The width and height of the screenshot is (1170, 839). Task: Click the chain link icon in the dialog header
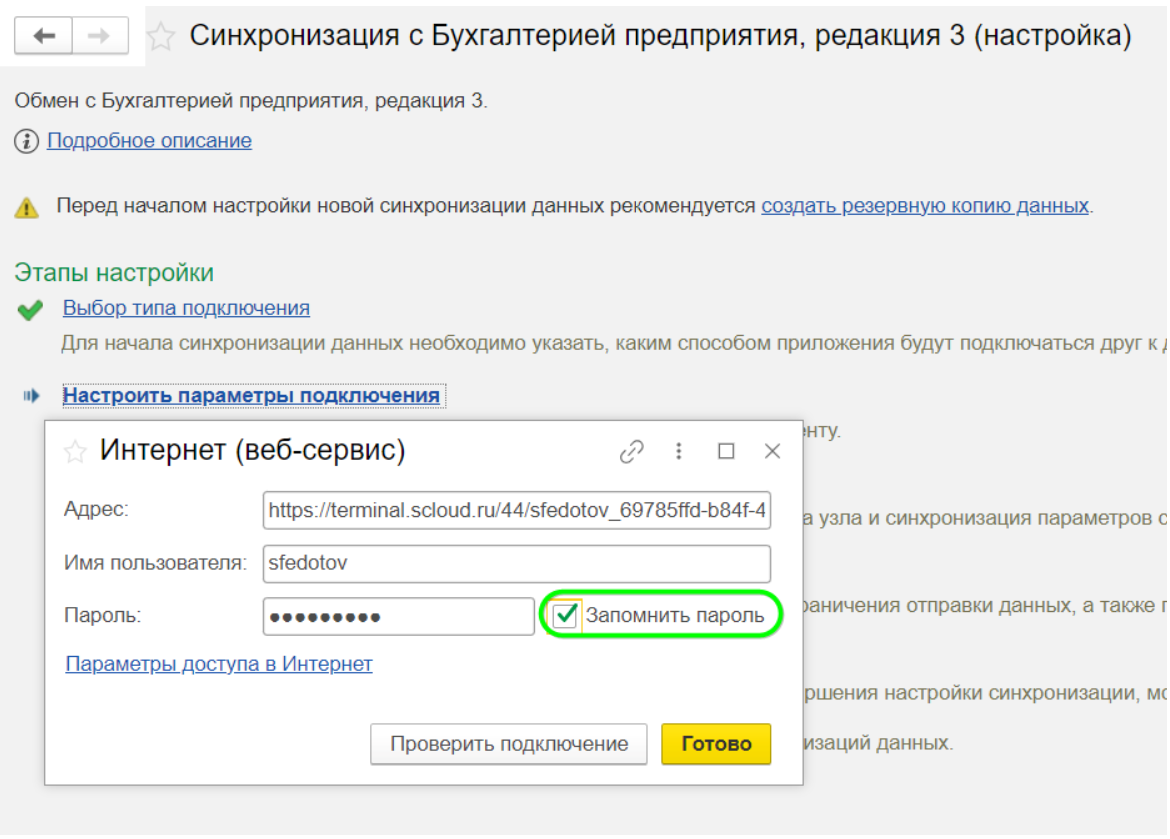coord(631,452)
